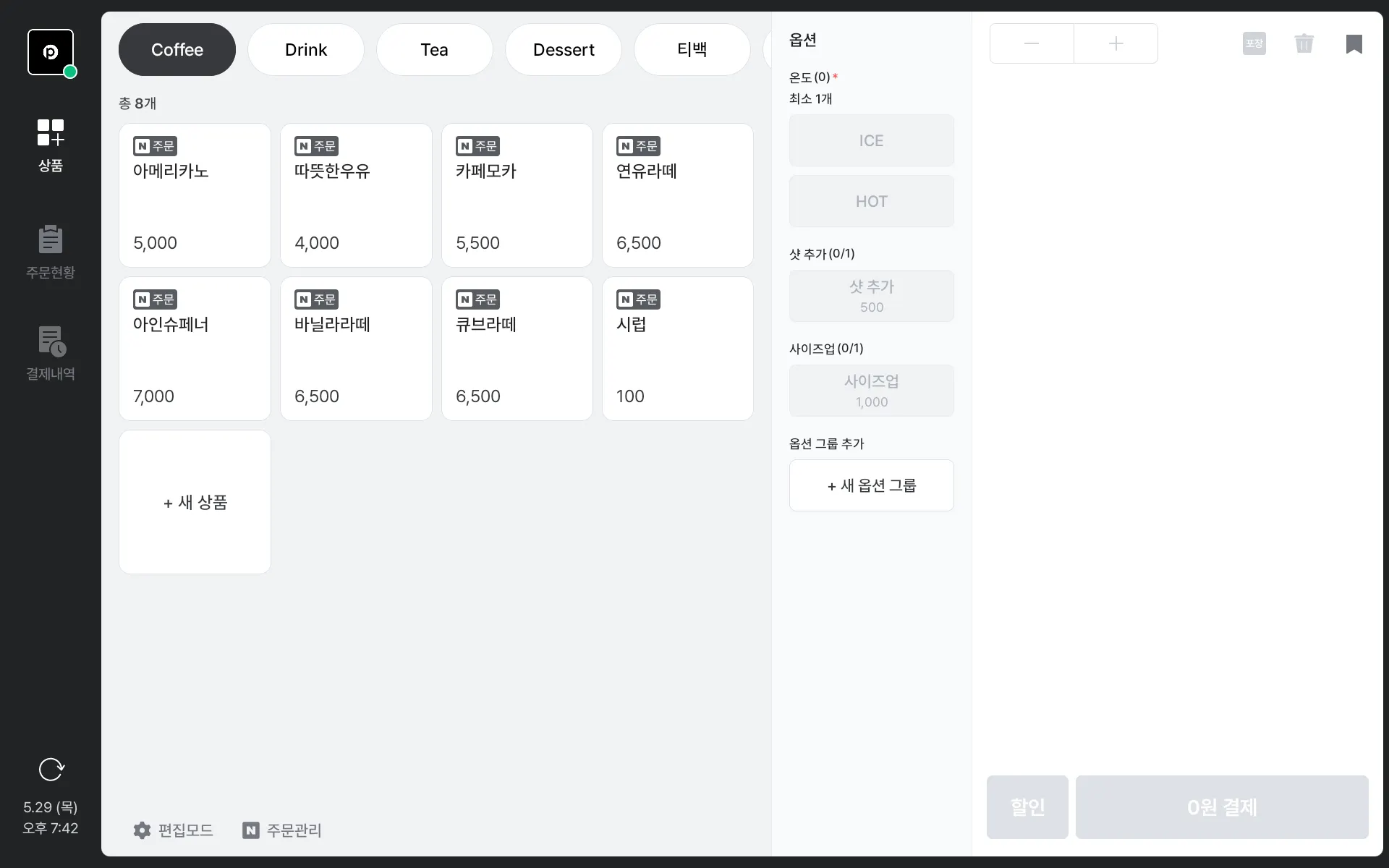This screenshot has width=1389, height=868.
Task: Click the refresh sync icon in sidebar
Action: click(51, 769)
